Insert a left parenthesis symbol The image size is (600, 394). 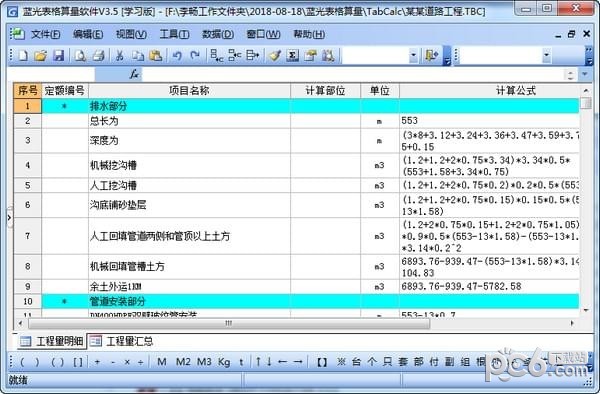tap(22, 361)
